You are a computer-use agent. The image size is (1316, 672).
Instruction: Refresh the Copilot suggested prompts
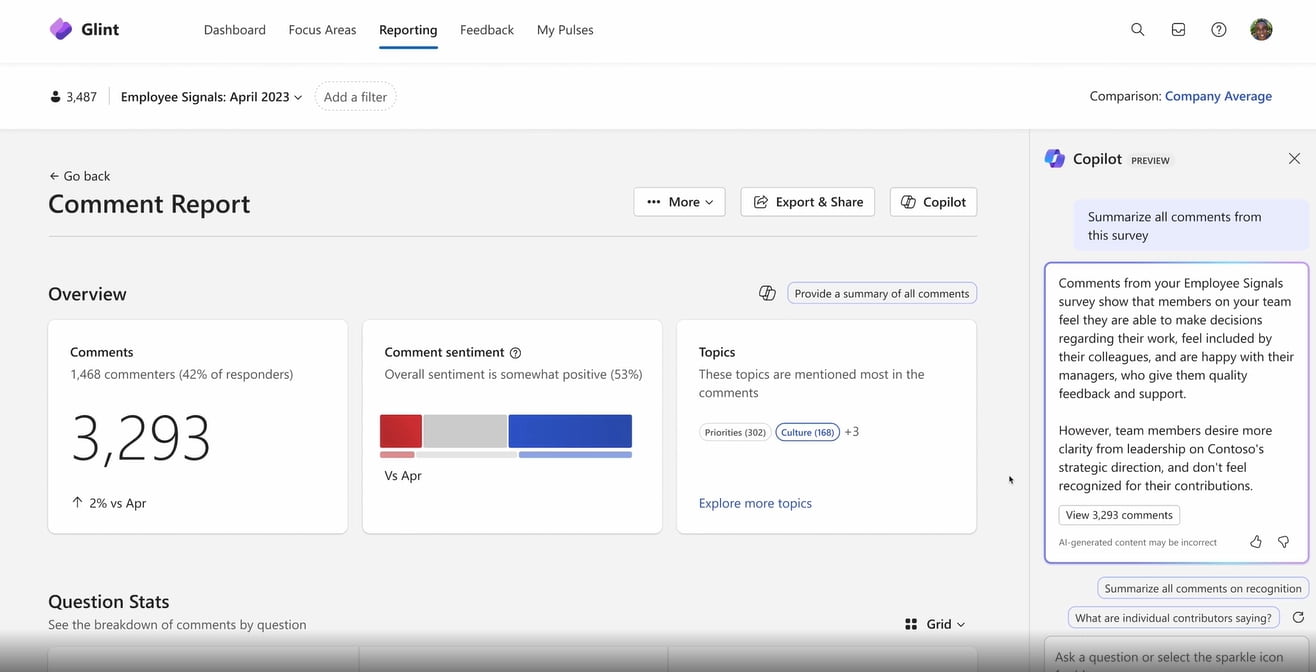pos(1298,618)
